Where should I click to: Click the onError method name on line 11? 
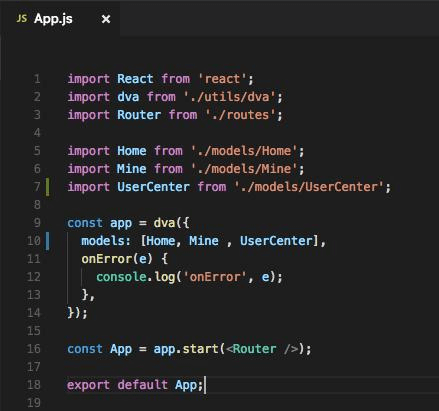(x=107, y=259)
